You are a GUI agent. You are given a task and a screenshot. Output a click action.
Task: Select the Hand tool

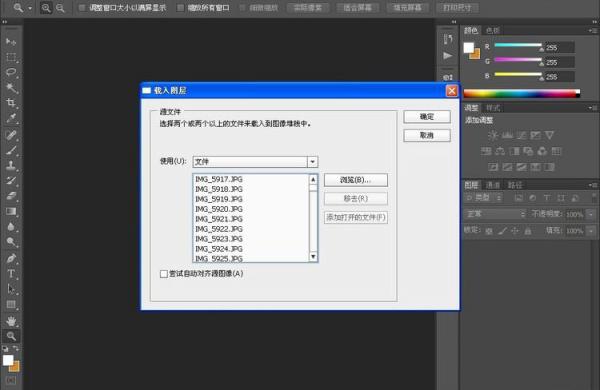[11, 321]
